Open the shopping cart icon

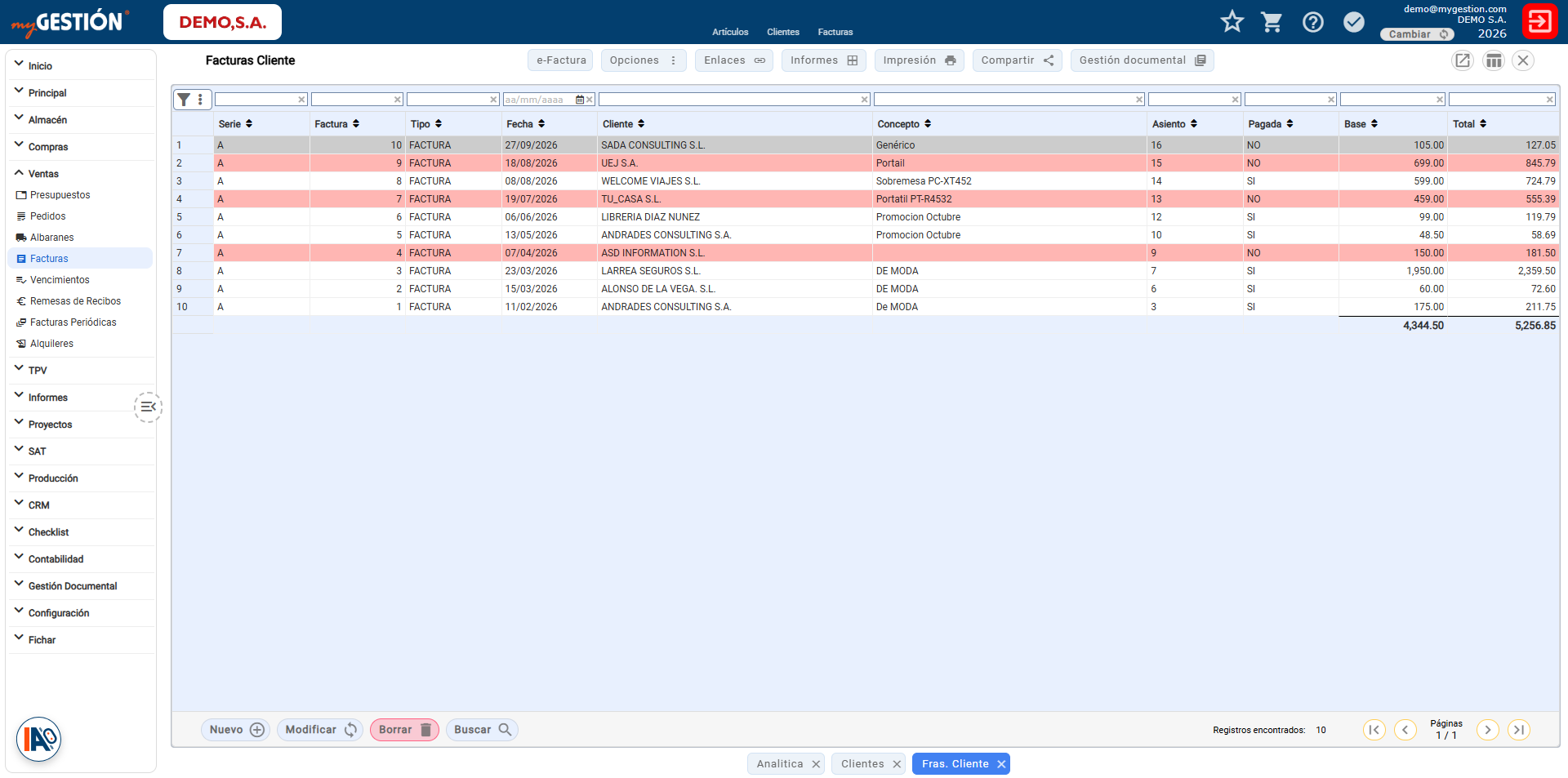(1272, 21)
